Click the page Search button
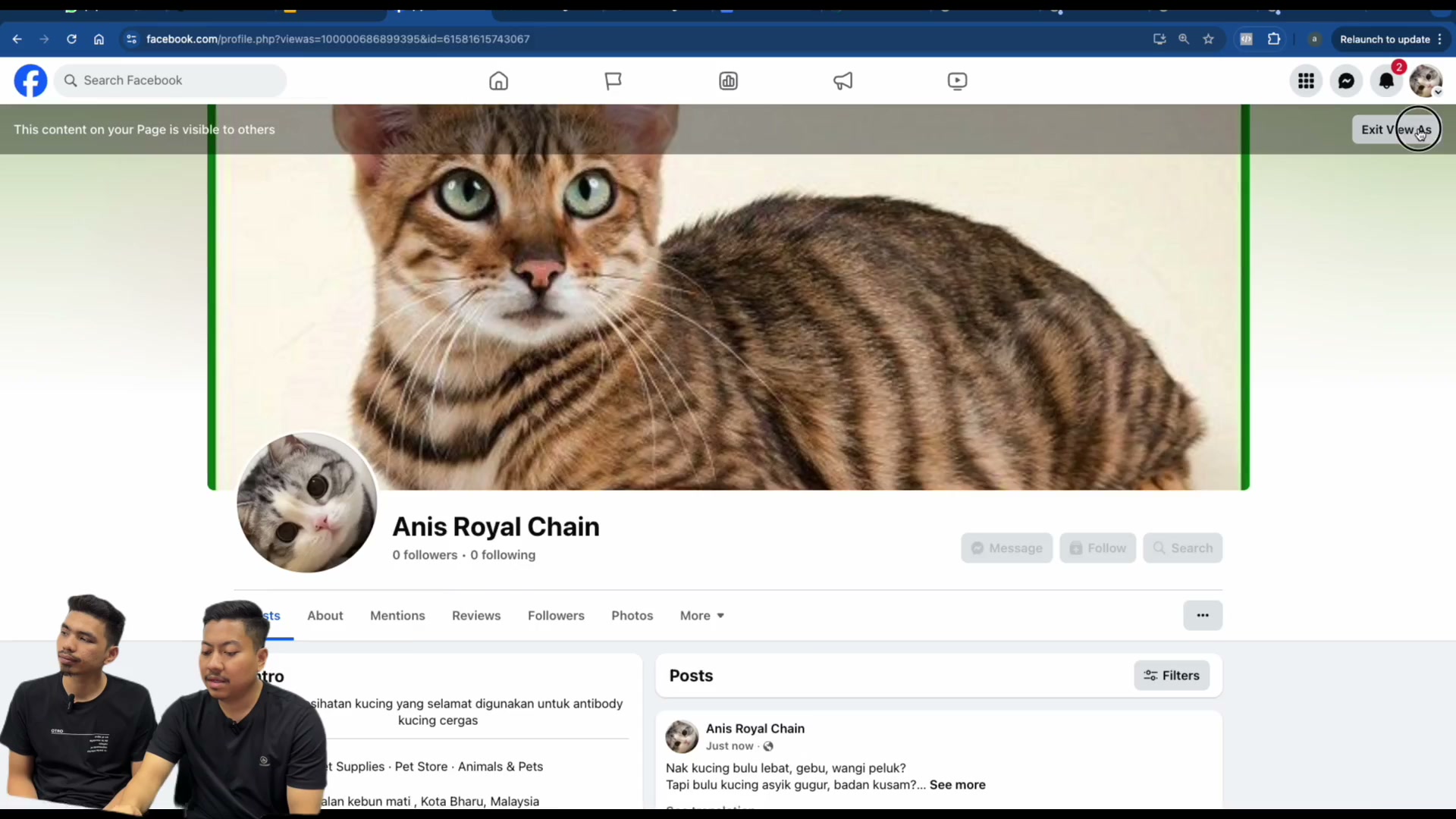Image resolution: width=1456 pixels, height=819 pixels. click(1182, 548)
